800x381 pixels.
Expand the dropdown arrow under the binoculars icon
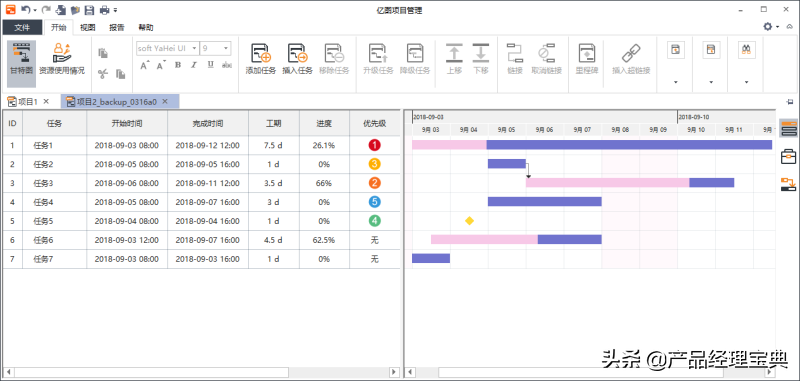pos(746,82)
